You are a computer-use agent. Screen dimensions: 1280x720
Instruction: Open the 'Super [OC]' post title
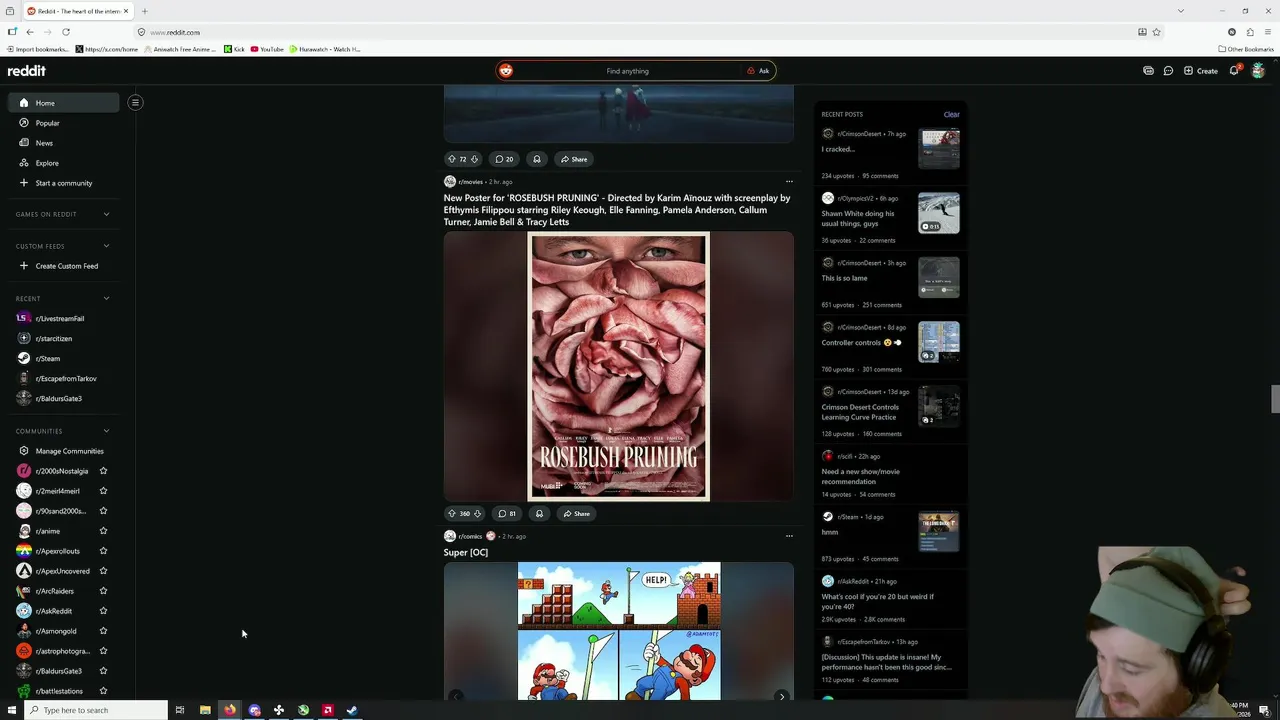coord(466,552)
